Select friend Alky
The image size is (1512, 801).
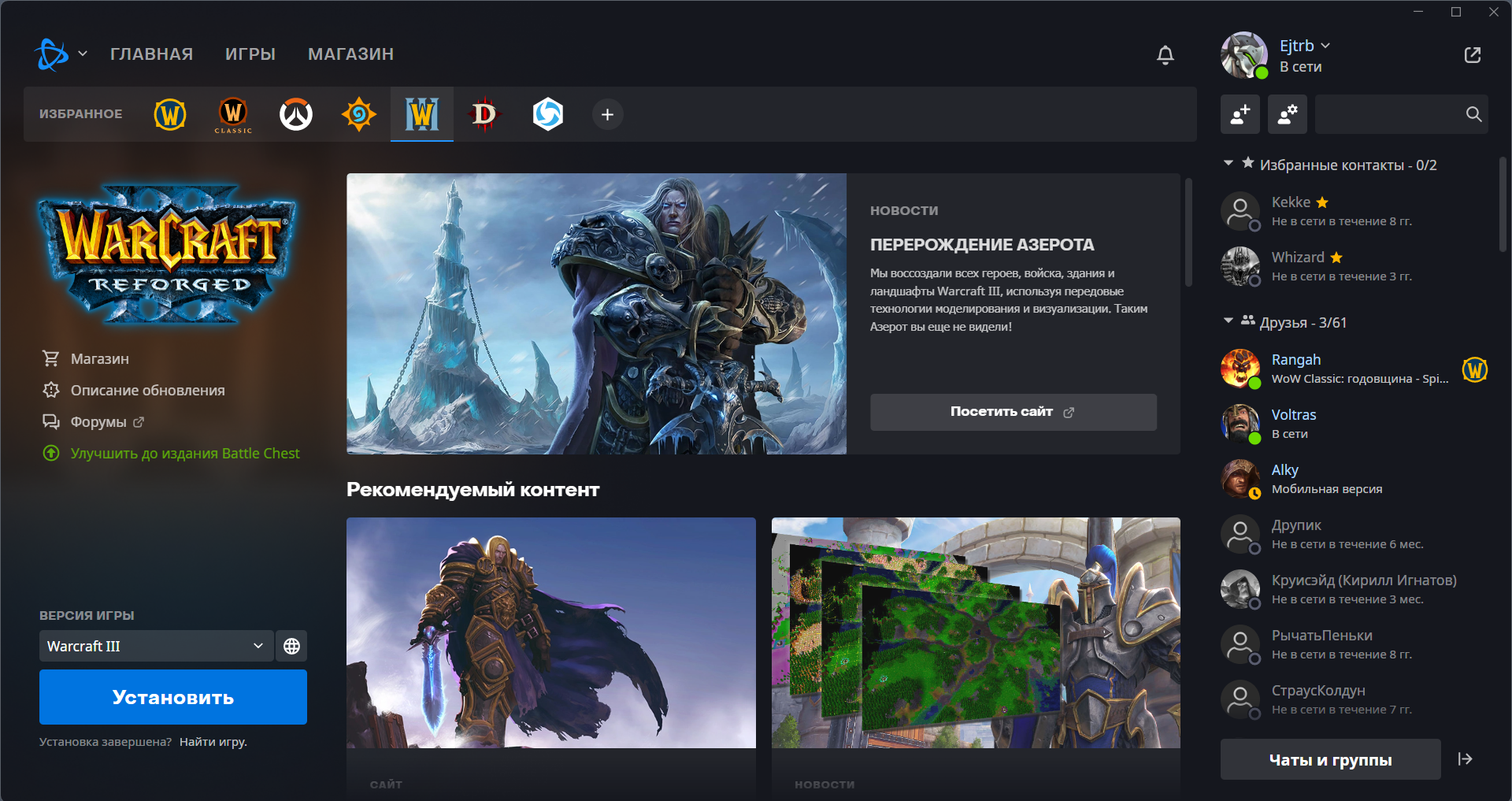coord(1354,480)
